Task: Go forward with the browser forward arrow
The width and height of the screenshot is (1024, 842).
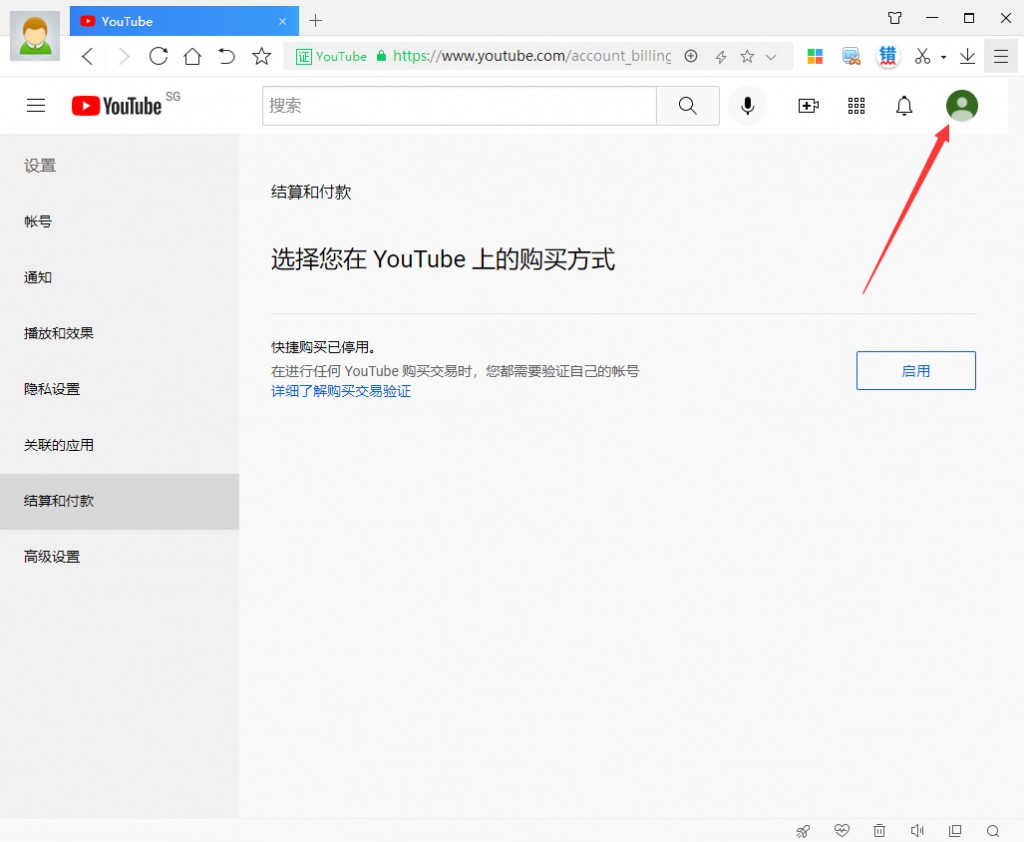Action: tap(123, 57)
